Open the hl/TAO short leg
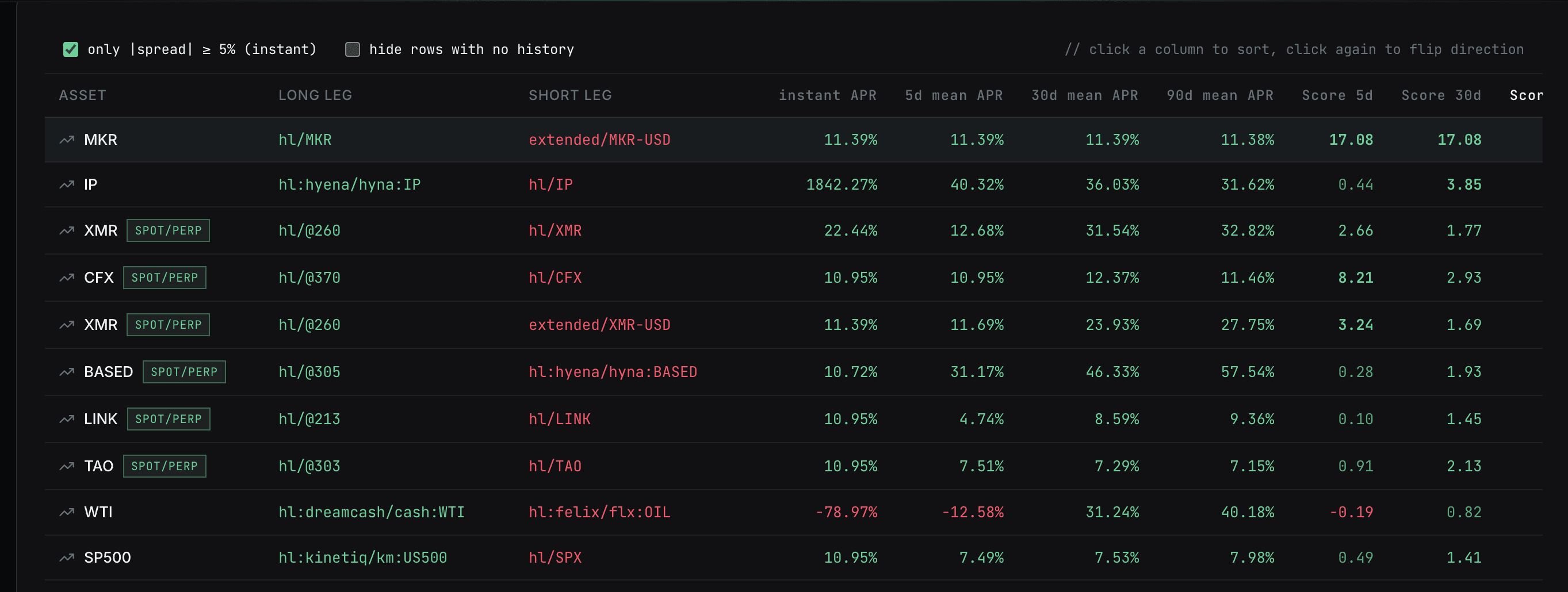The image size is (1568, 592). 555,467
